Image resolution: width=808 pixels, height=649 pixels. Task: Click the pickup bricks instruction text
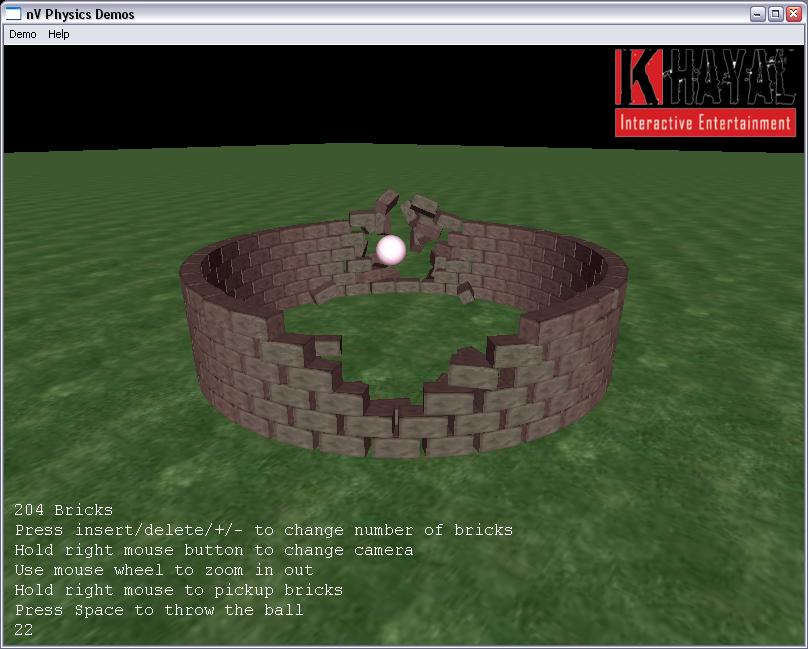179,590
